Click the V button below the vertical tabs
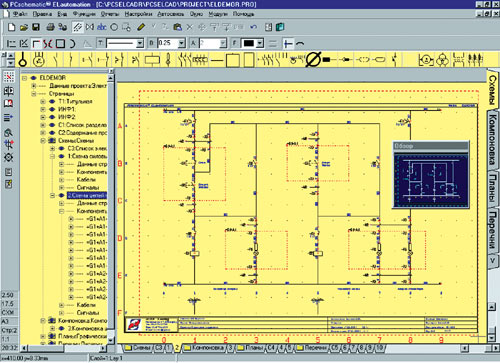 coord(492,260)
